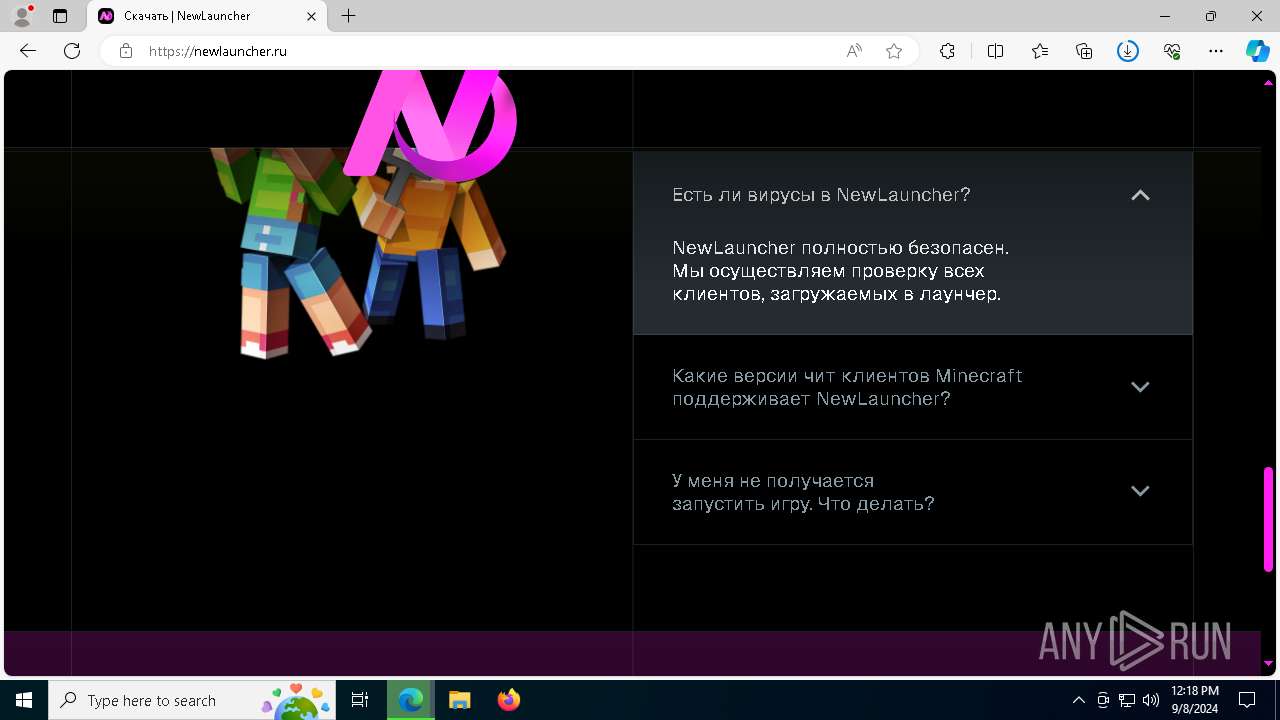The width and height of the screenshot is (1280, 720).
Task: Expand the 'У меня не получается запустить игру' question
Action: (x=1140, y=491)
